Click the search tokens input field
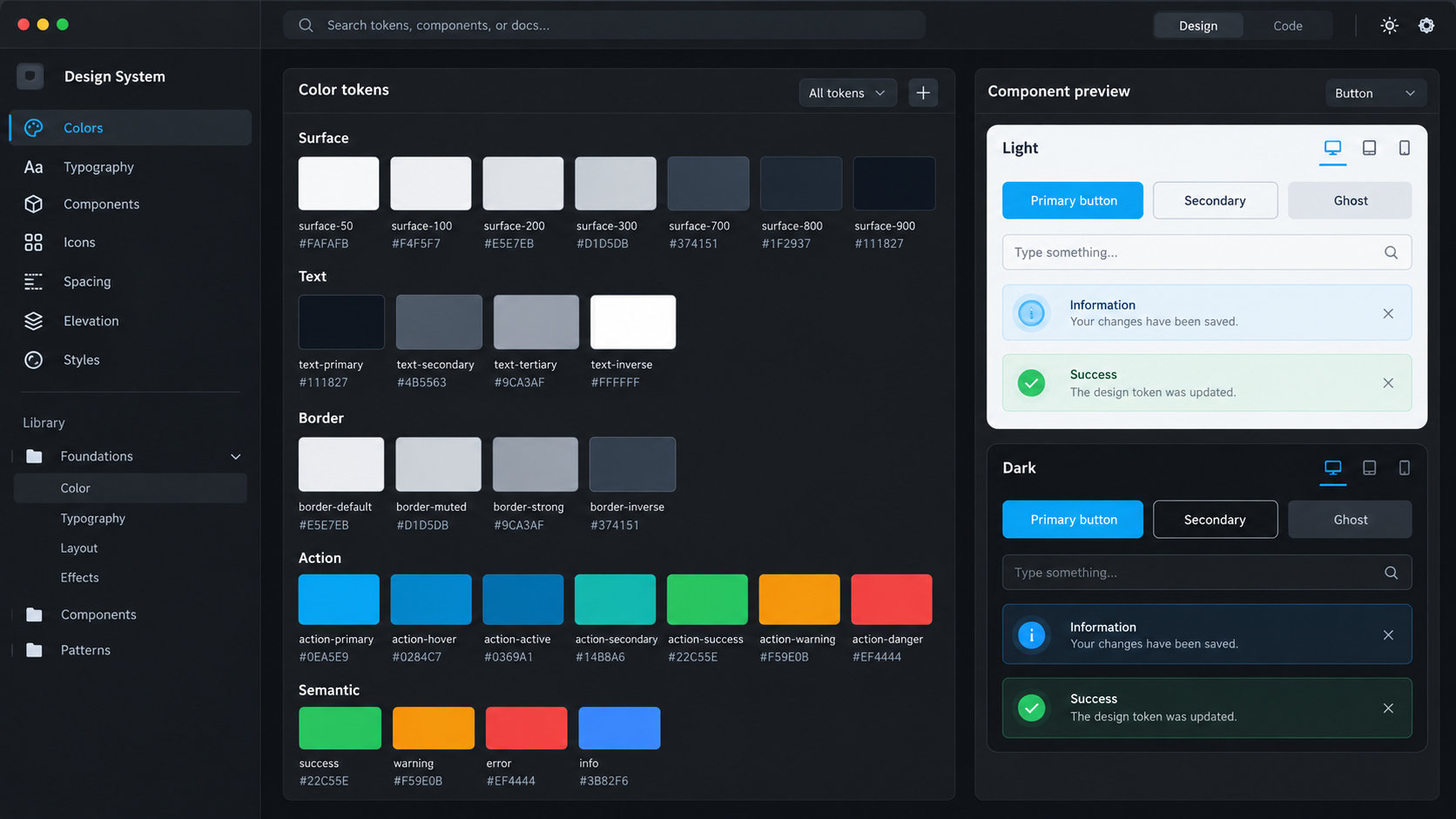This screenshot has width=1456, height=819. (x=604, y=25)
